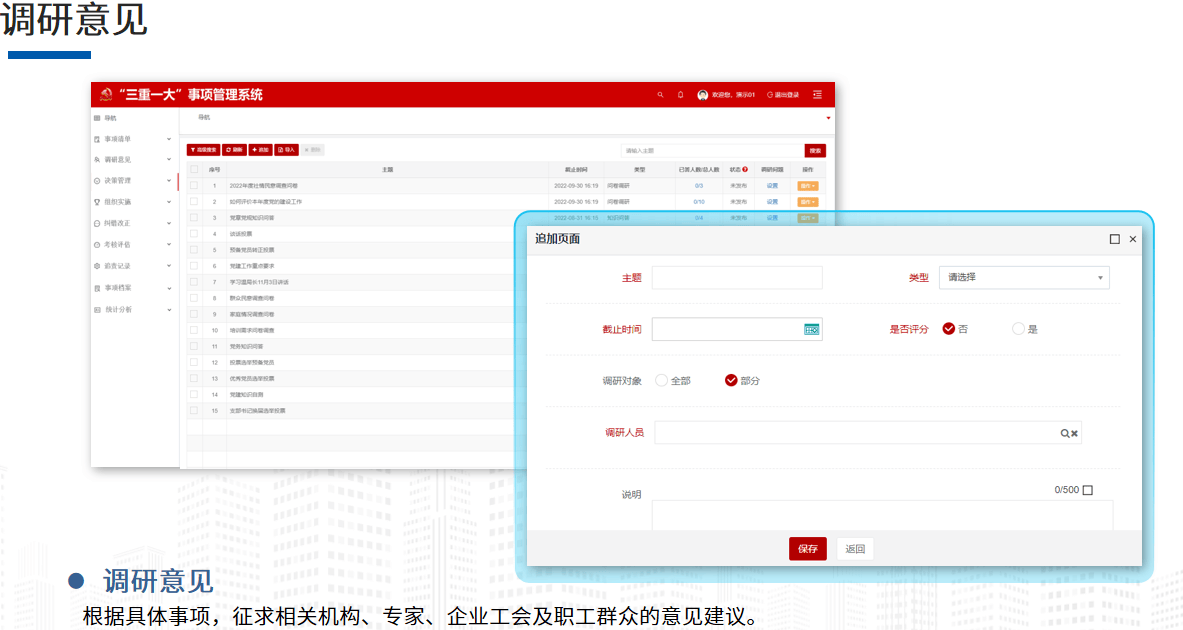This screenshot has width=1183, height=630.
Task: Click the search magnifier in the 调研人员 field
Action: point(1065,433)
